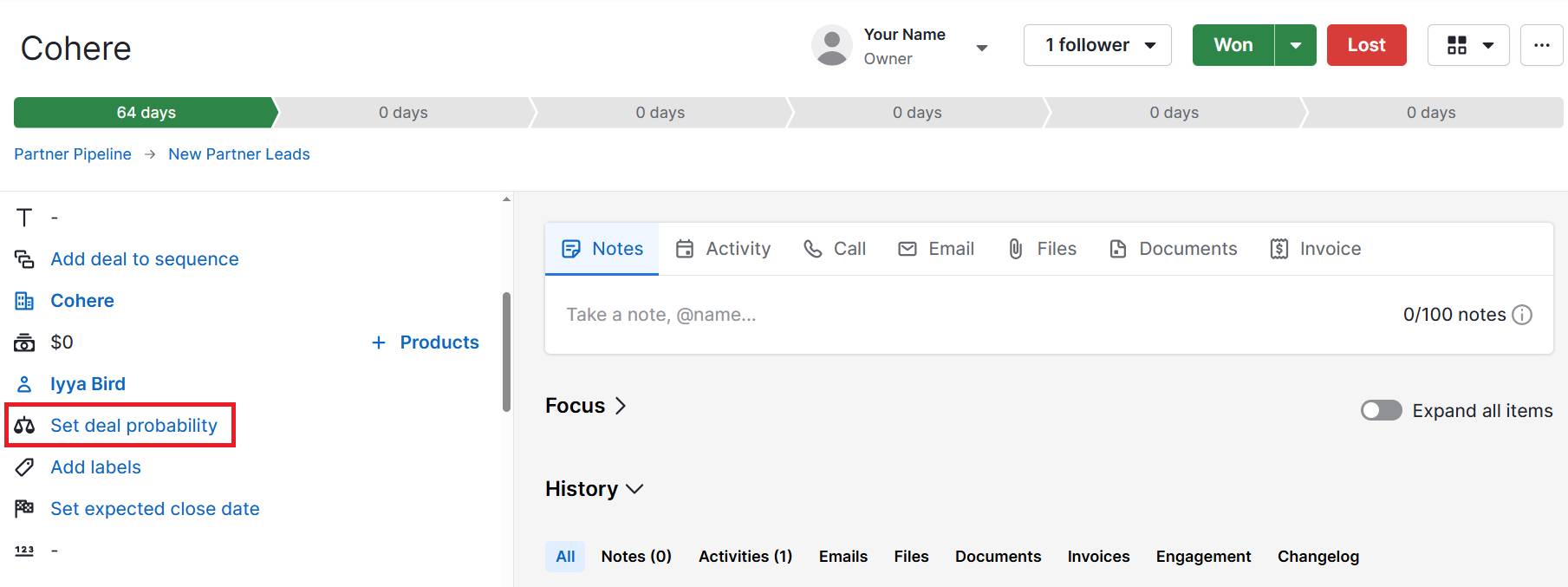The height and width of the screenshot is (587, 1568).
Task: Click the envelope icon on Email tab
Action: pyautogui.click(x=908, y=249)
